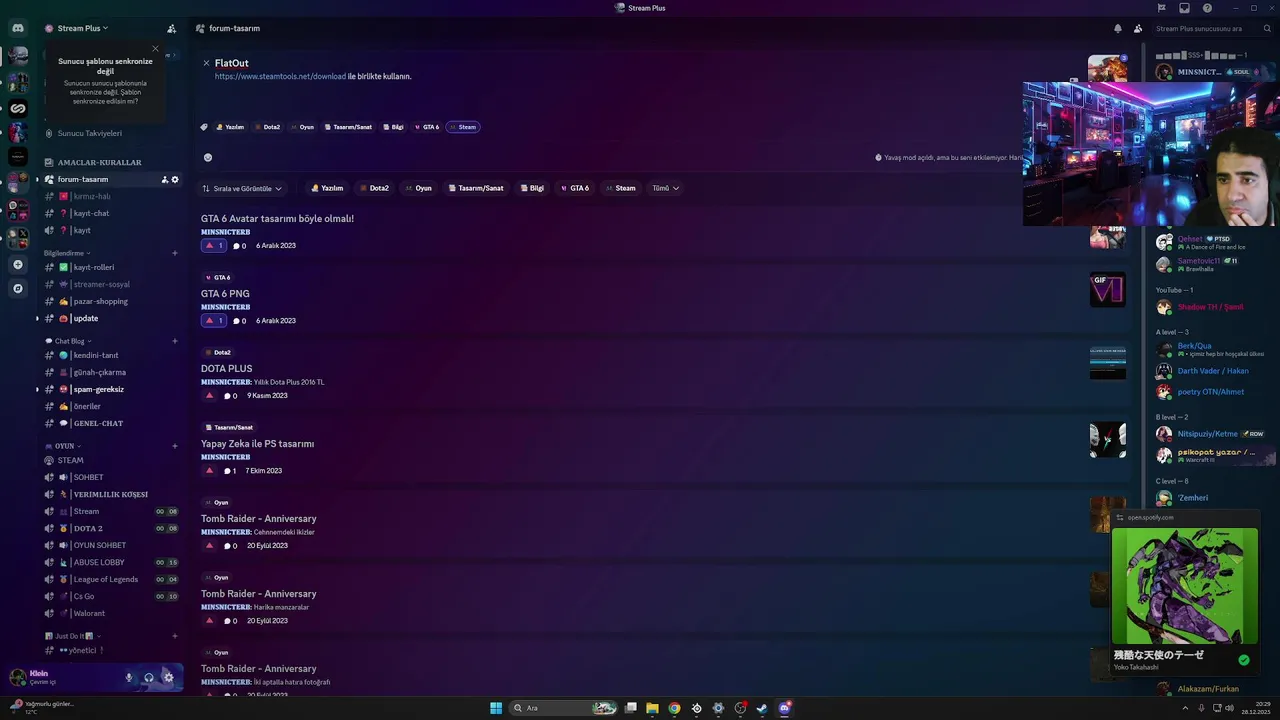Filter forum by GTA 6 tag

tap(575, 188)
